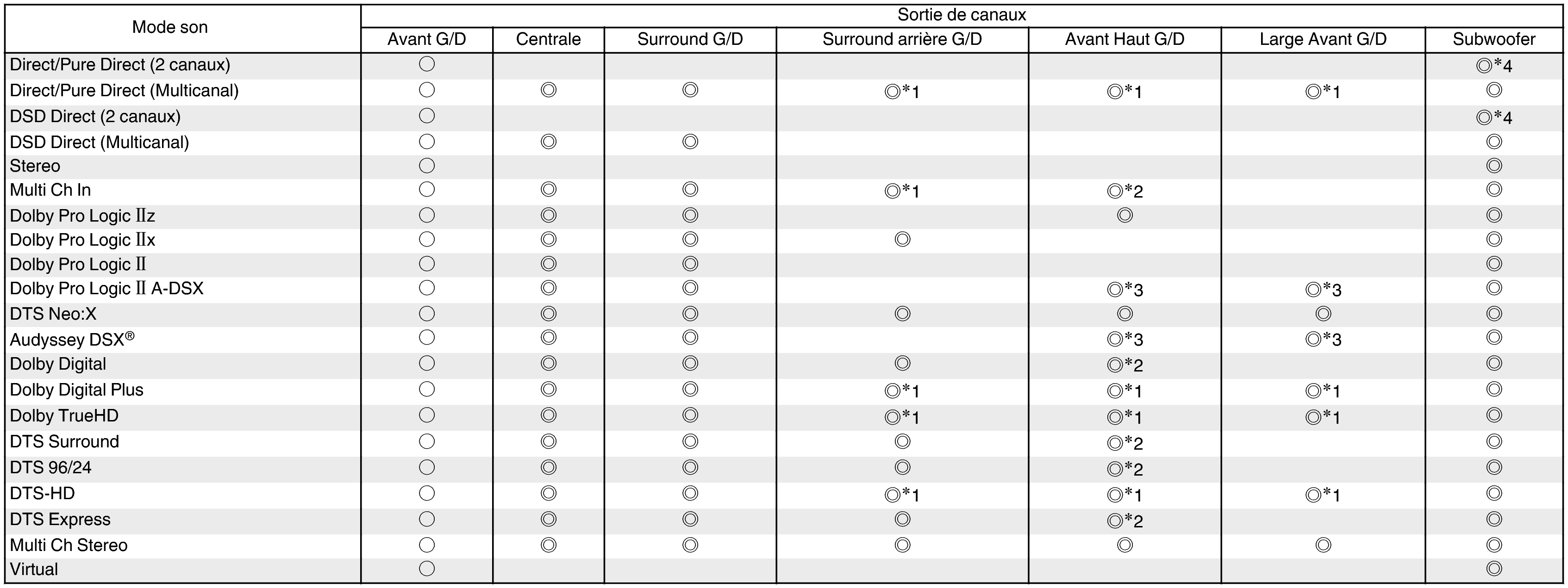1568x588 pixels.
Task: Click the Subwoofer mark in the Virtual row
Action: point(1494,569)
